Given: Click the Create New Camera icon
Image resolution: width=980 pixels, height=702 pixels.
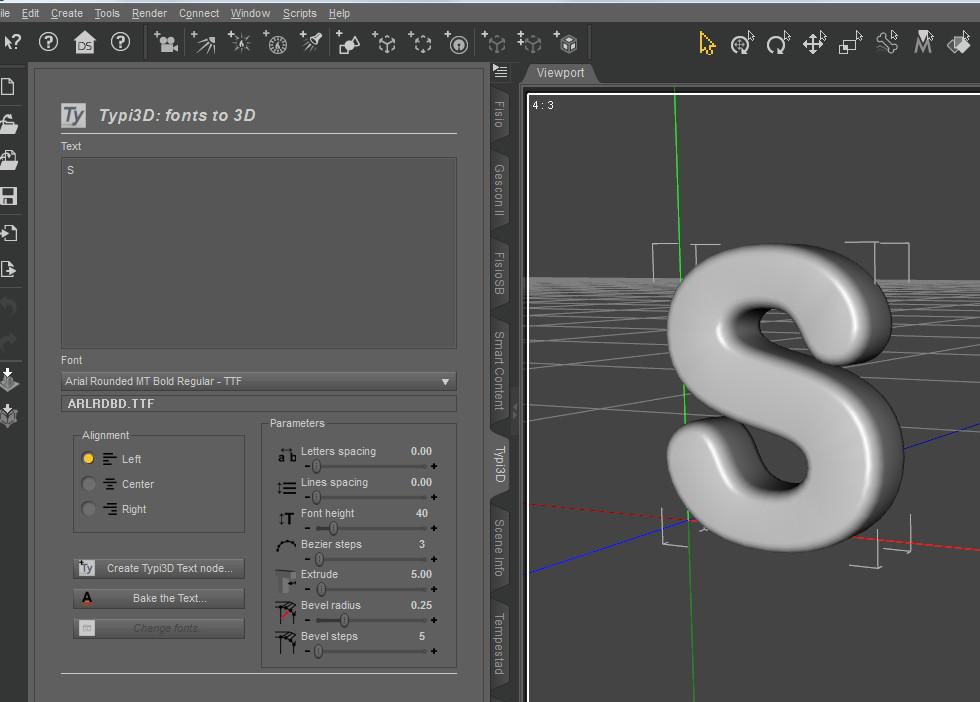Looking at the screenshot, I should coord(166,43).
